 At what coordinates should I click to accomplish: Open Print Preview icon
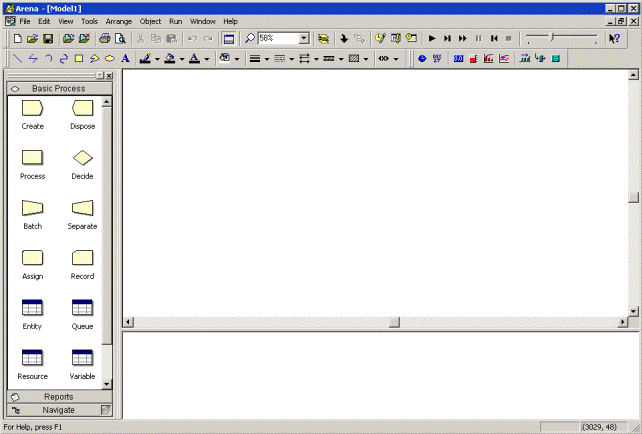click(x=120, y=38)
